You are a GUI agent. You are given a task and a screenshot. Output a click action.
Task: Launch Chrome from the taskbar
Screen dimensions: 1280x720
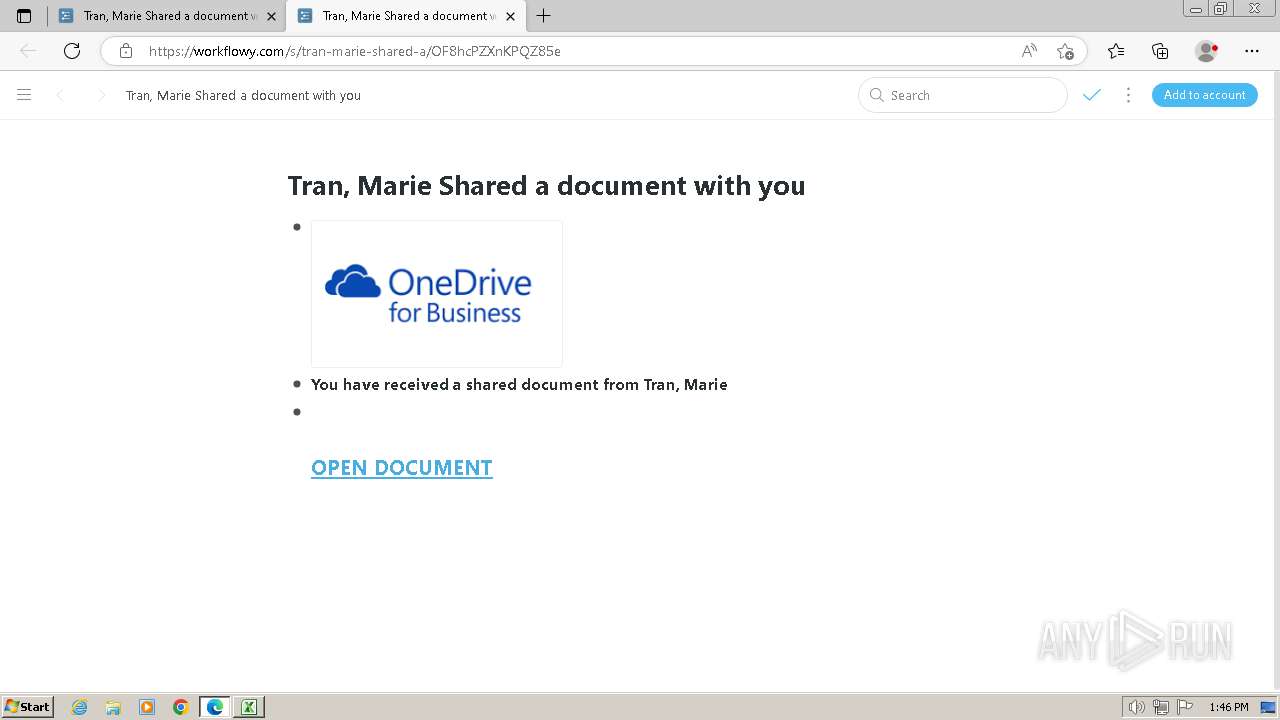coord(181,707)
